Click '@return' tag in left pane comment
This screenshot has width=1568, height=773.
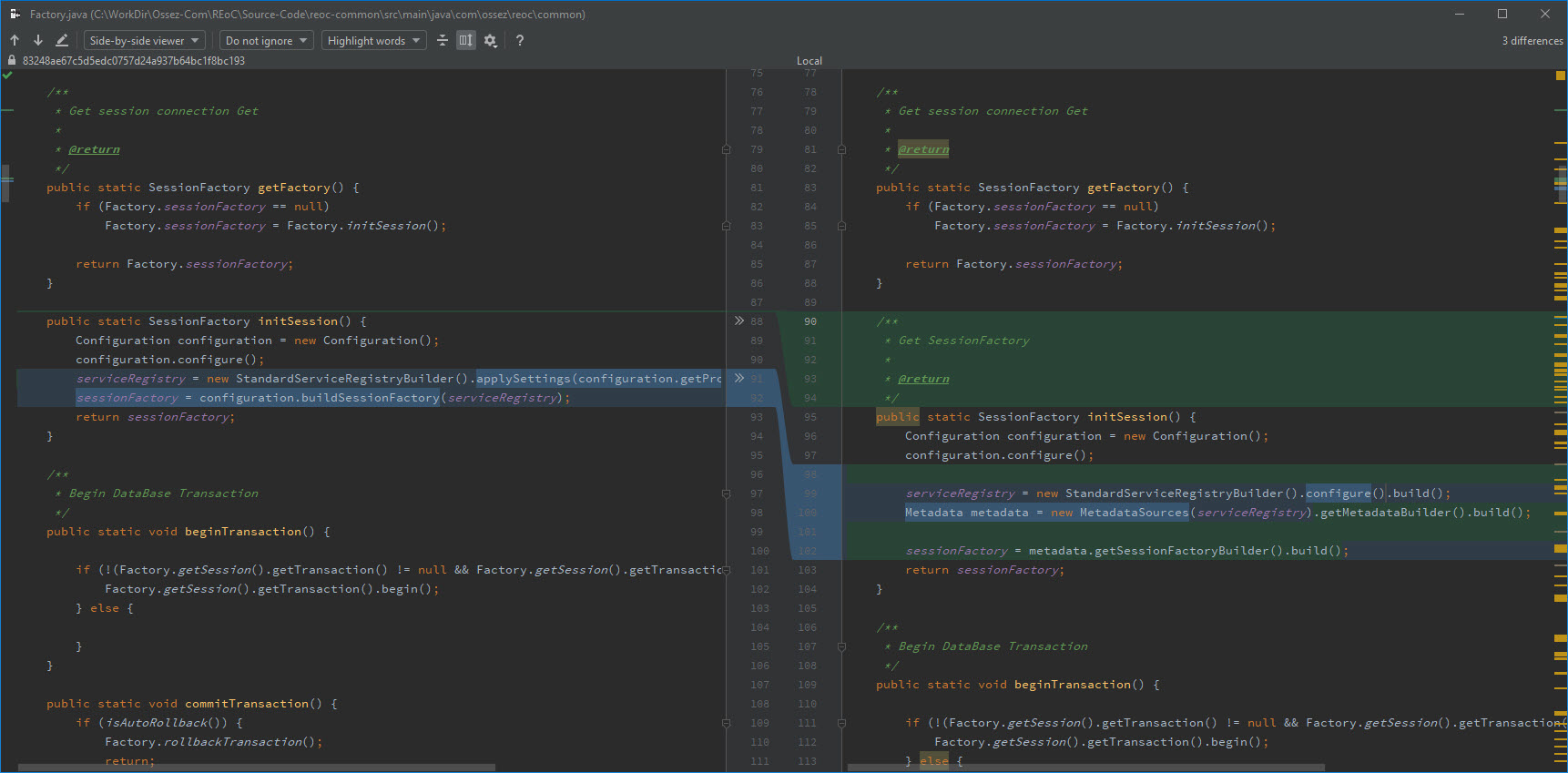pyautogui.click(x=95, y=149)
